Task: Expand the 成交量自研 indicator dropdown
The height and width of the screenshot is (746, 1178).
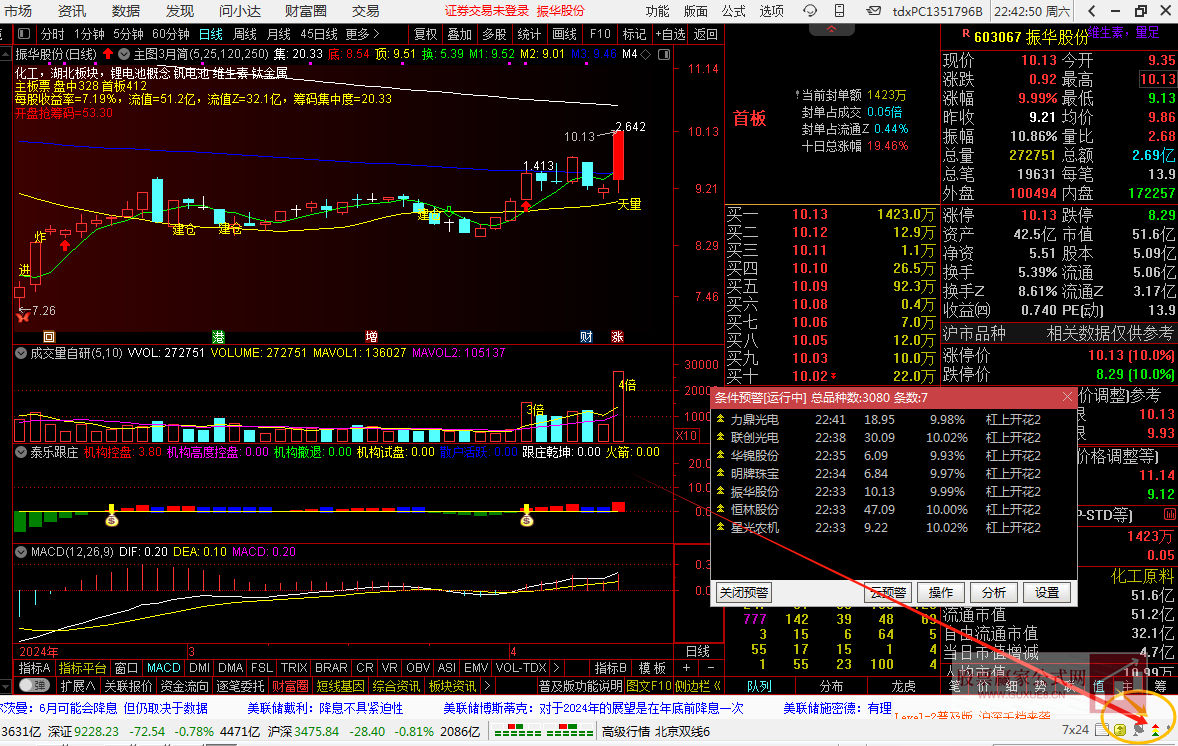Action: tap(21, 353)
